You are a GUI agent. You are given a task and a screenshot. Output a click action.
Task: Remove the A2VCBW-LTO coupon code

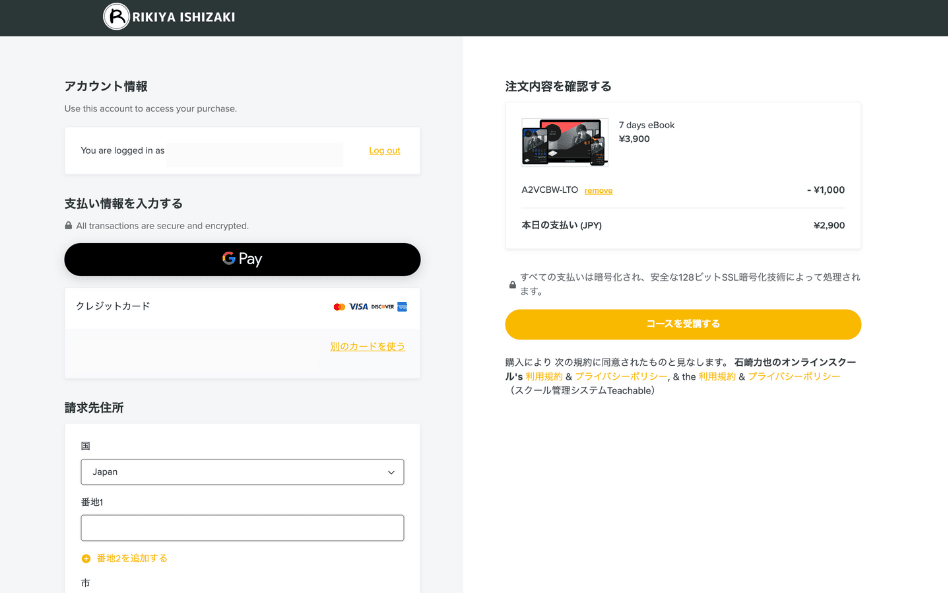[598, 191]
